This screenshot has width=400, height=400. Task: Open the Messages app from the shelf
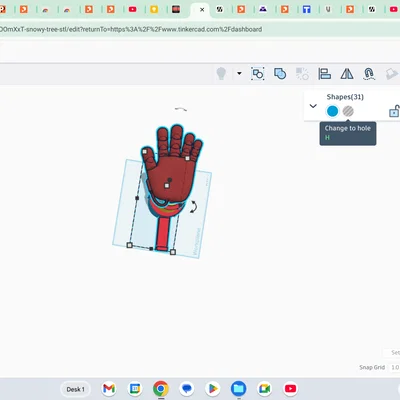(x=187, y=389)
